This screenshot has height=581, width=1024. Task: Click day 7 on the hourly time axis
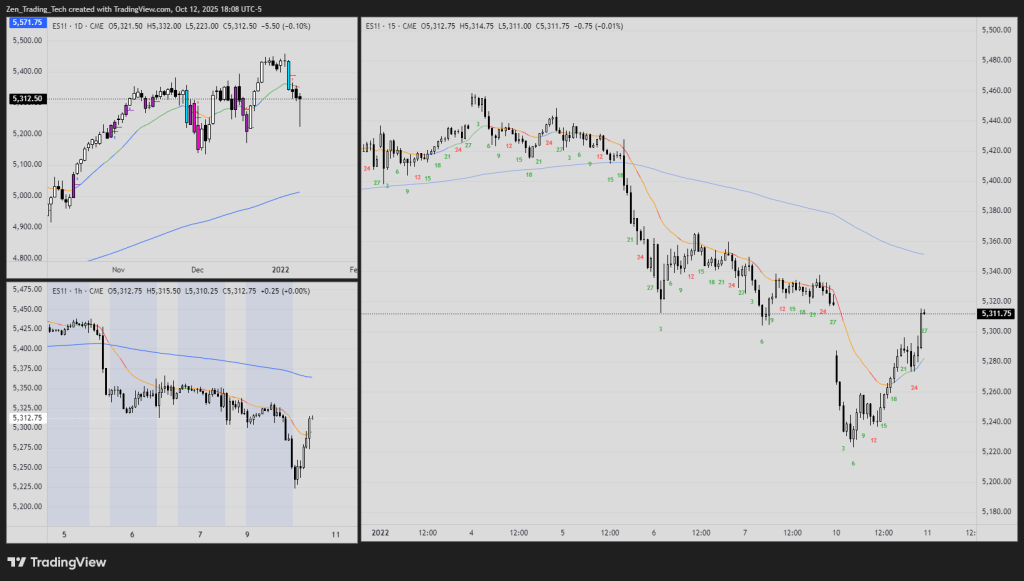coord(200,535)
